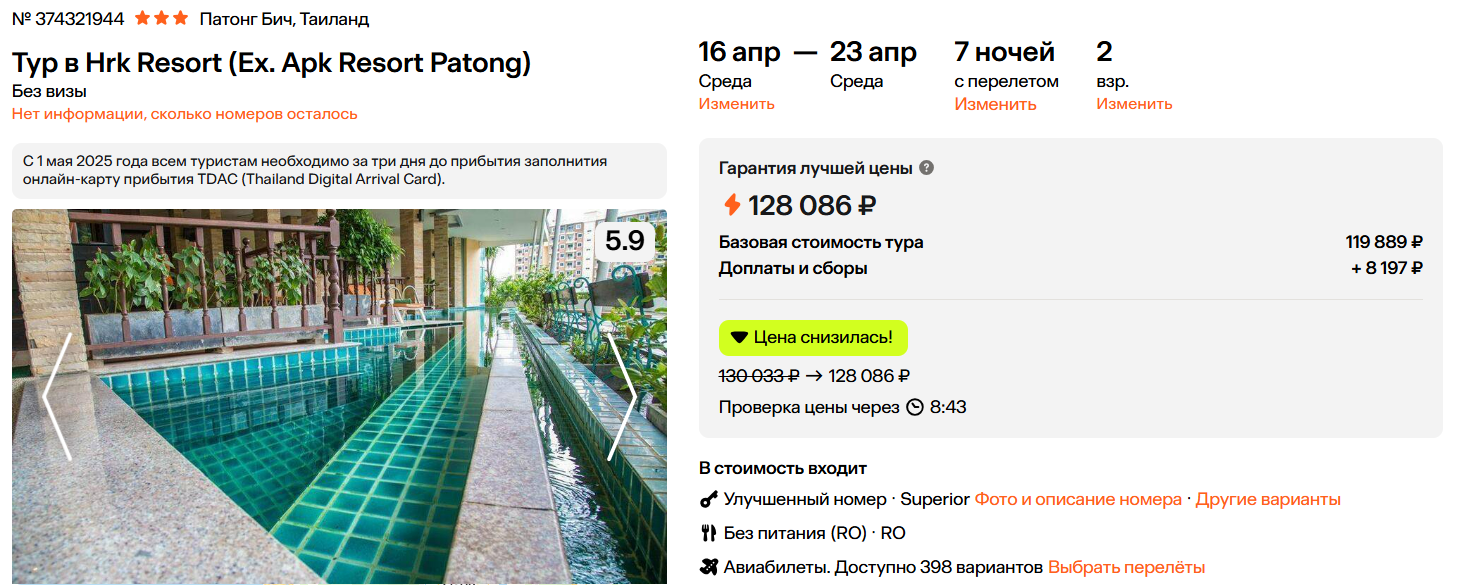Change the number of adults under 2 взр.
The height and width of the screenshot is (585, 1459).
click(x=1134, y=104)
